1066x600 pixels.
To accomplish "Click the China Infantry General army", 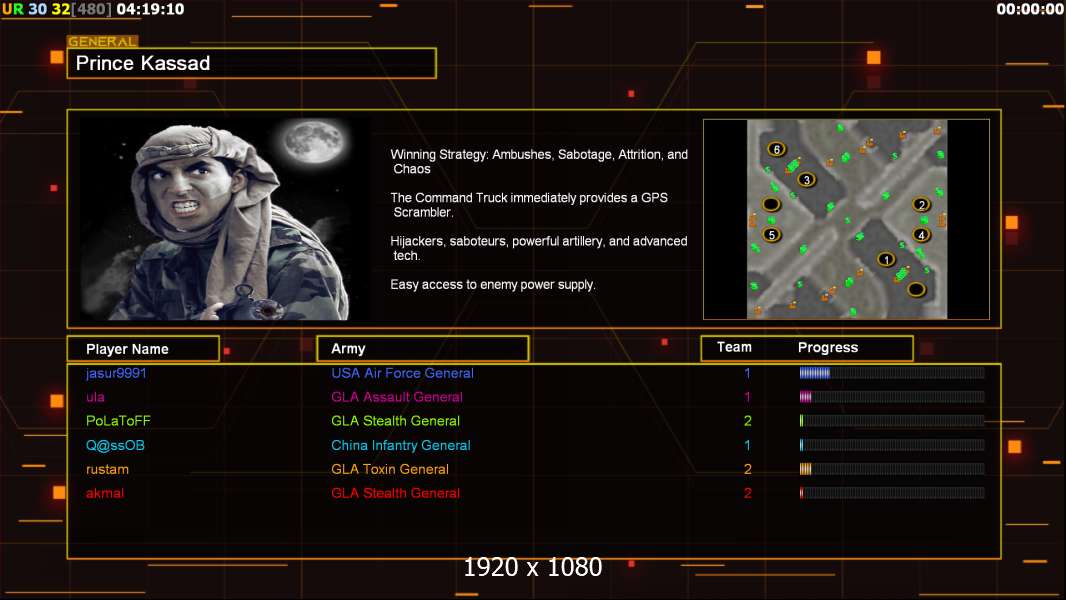I will pyautogui.click(x=401, y=445).
